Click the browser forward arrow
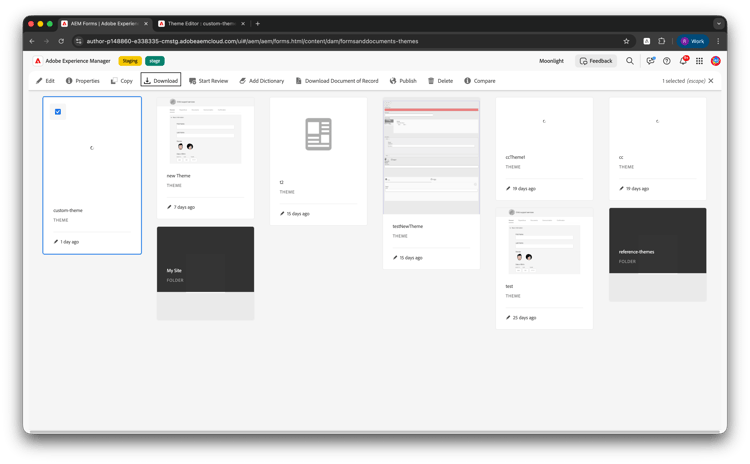This screenshot has height=464, width=750. (x=46, y=41)
